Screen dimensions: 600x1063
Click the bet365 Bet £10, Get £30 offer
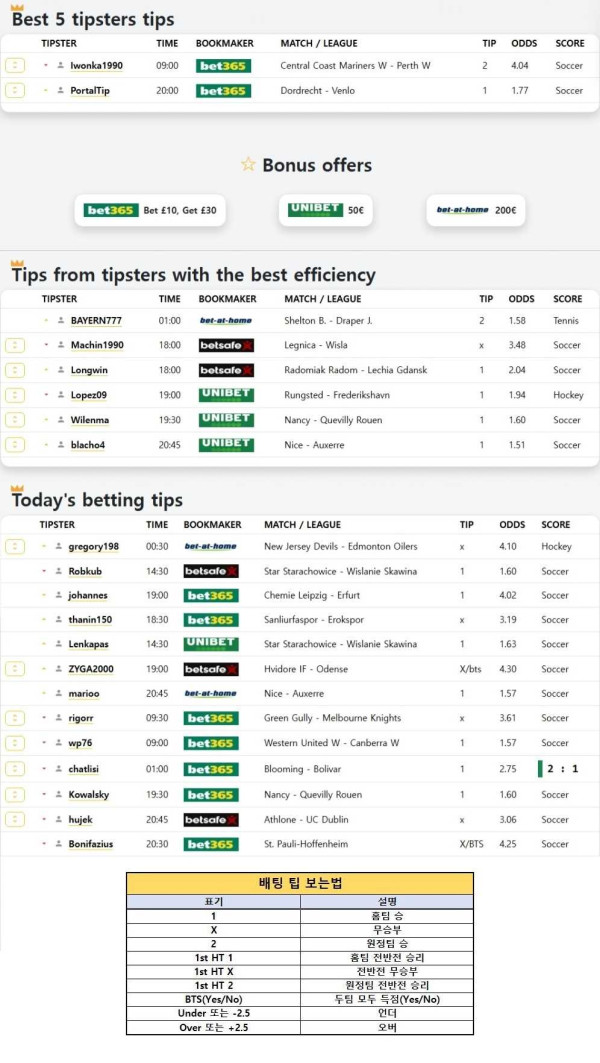[x=151, y=211]
